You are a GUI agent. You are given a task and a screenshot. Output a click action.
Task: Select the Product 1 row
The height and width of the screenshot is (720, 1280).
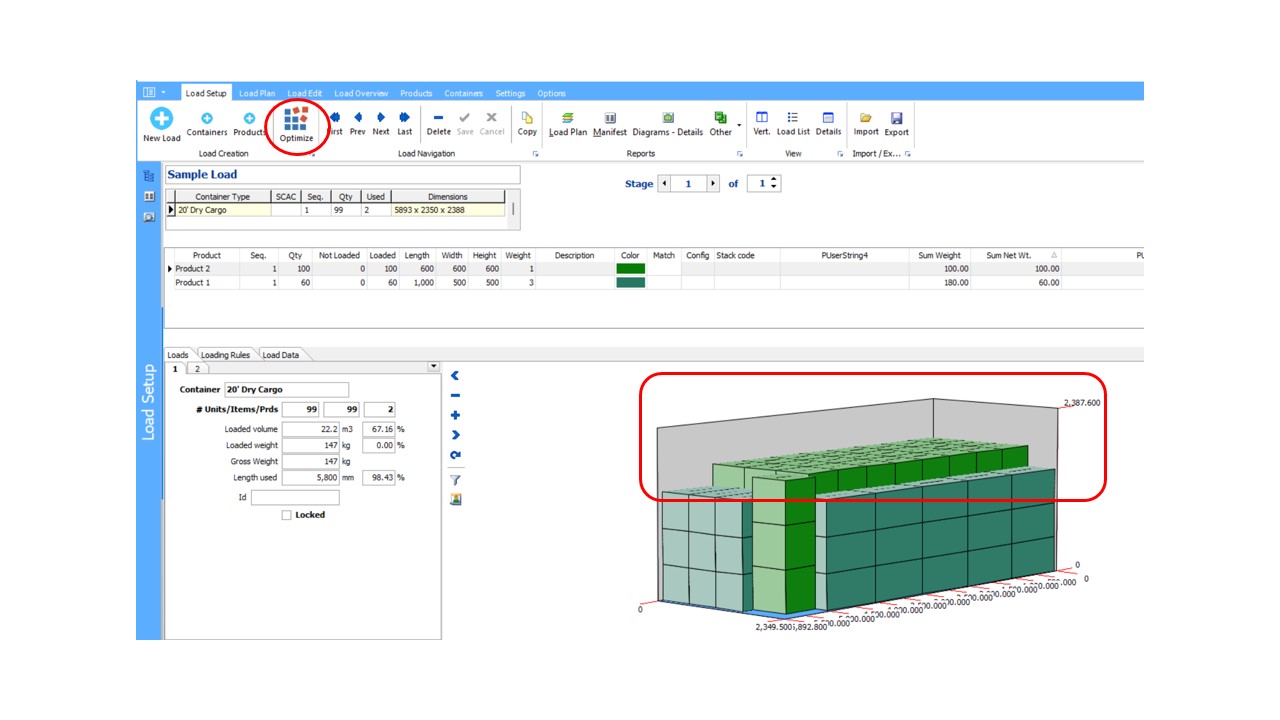(654, 283)
